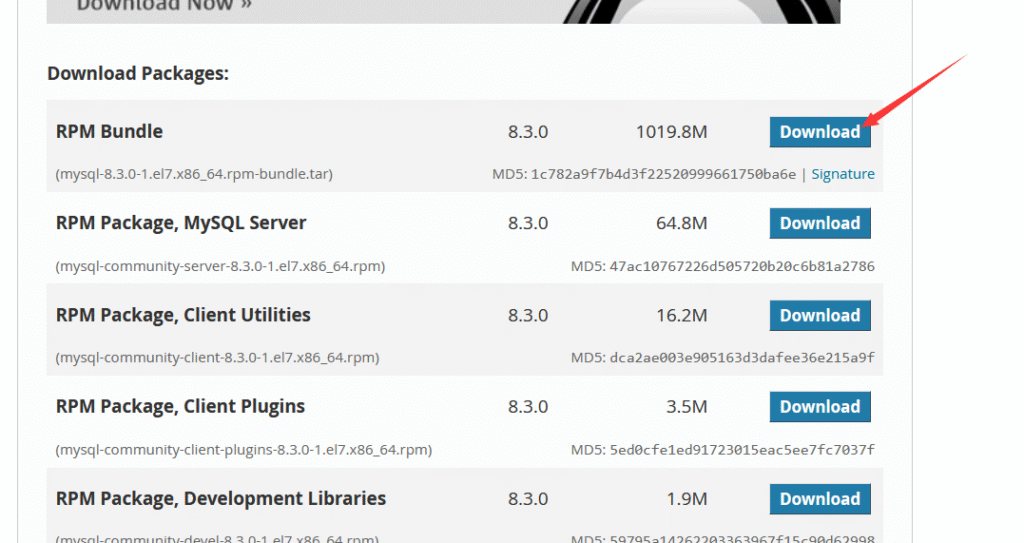Image resolution: width=1024 pixels, height=543 pixels.
Task: Click the mysql-community-client-plugins rpm filename
Action: (244, 450)
